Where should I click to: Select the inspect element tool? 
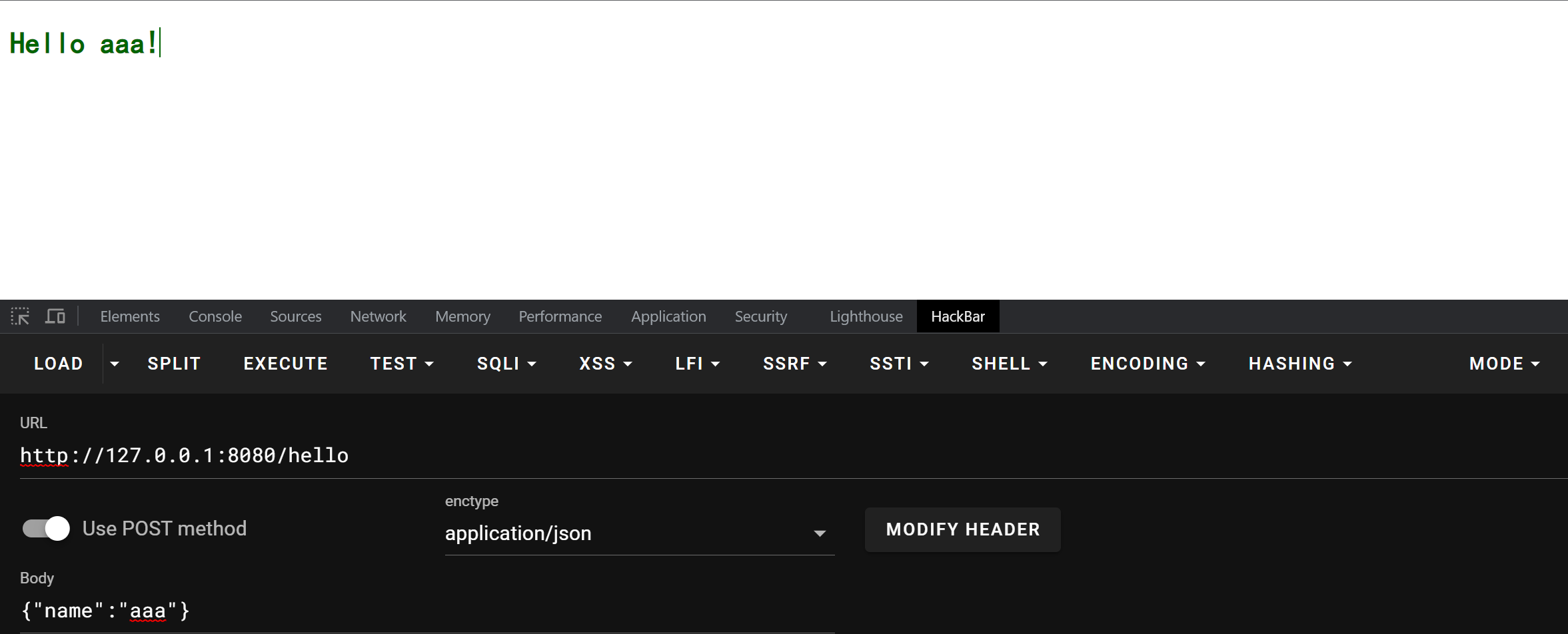tap(20, 316)
